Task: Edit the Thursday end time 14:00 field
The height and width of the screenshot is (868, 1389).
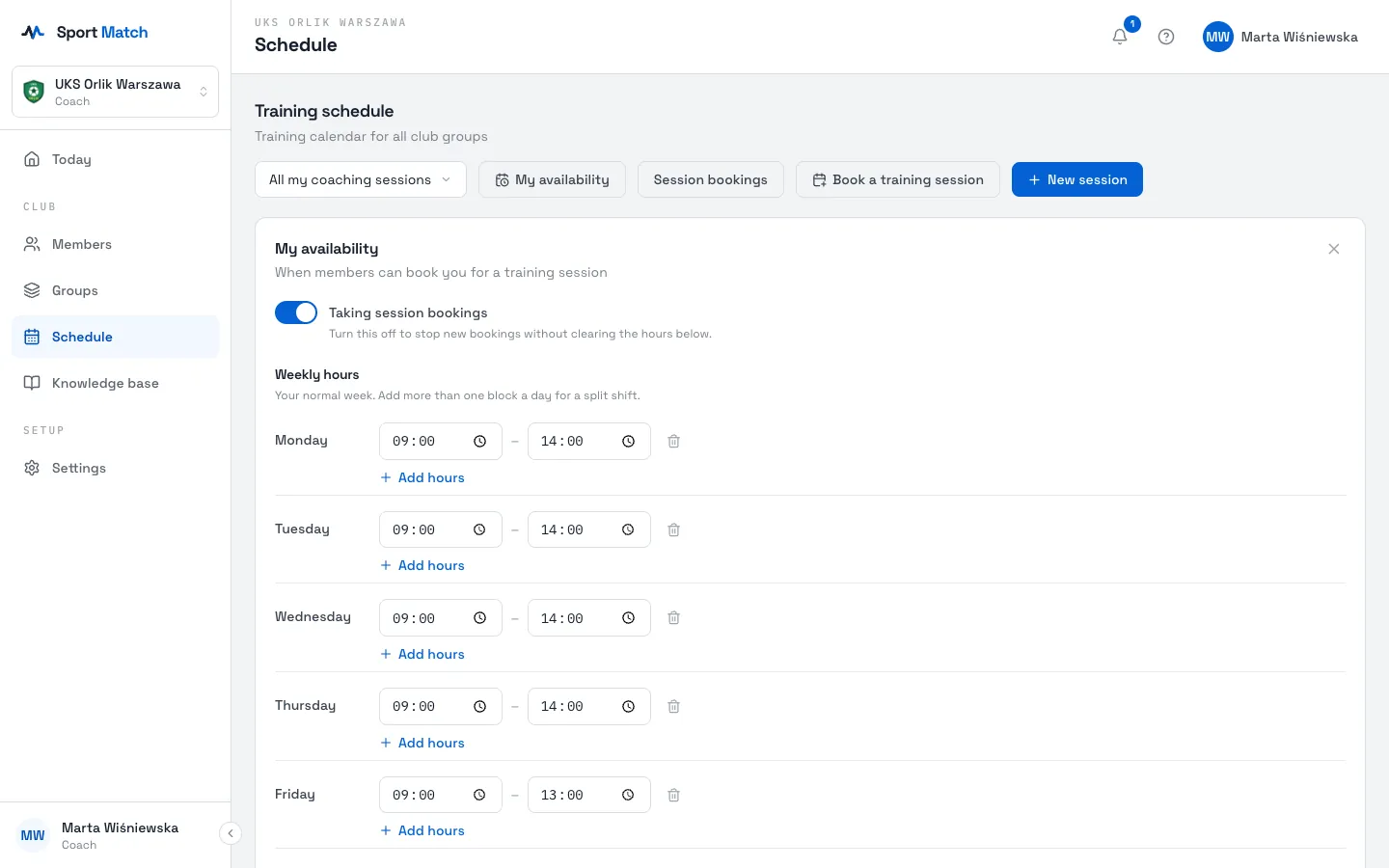Action: [589, 706]
